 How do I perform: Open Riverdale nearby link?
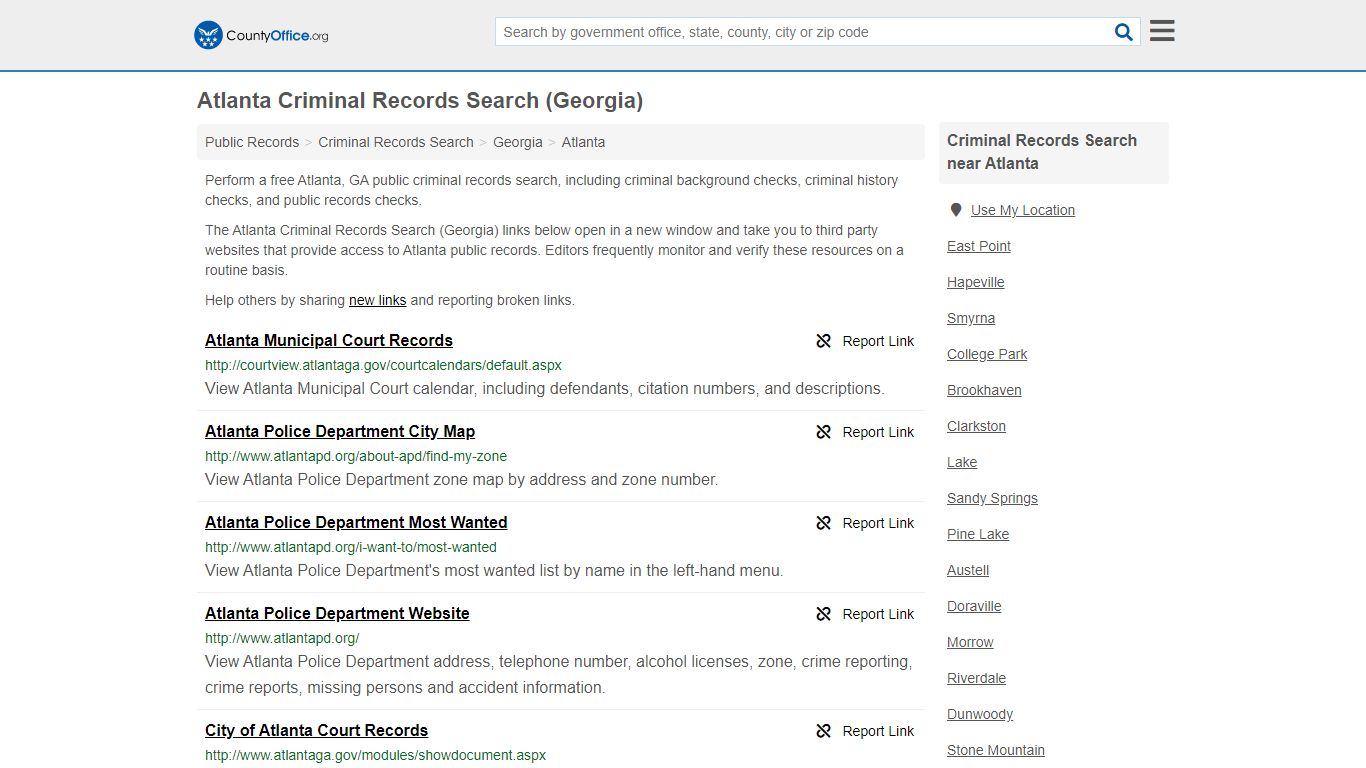(977, 678)
